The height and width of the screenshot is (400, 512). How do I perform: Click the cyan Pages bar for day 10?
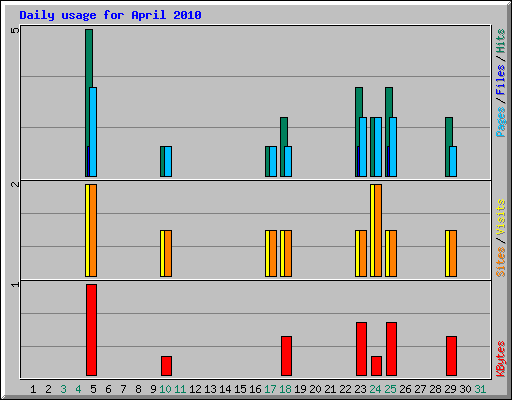click(x=168, y=161)
